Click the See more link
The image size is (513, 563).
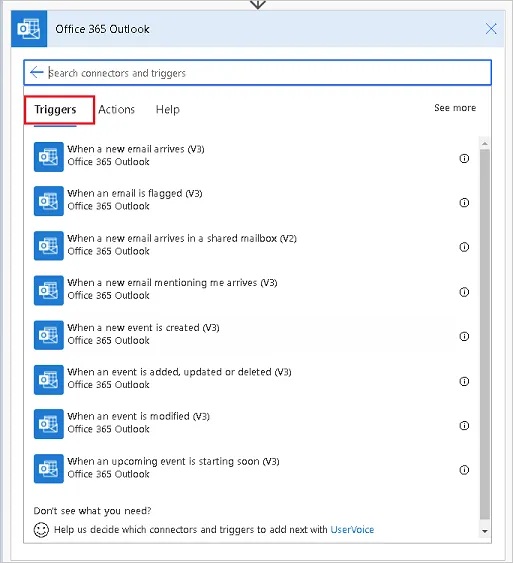[455, 108]
